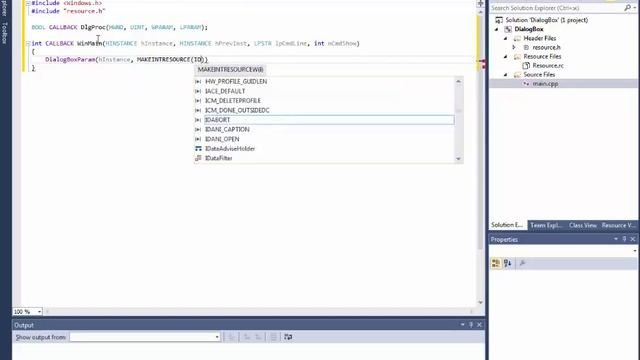
Task: Switch to Team Explorer tab
Action: (546, 225)
